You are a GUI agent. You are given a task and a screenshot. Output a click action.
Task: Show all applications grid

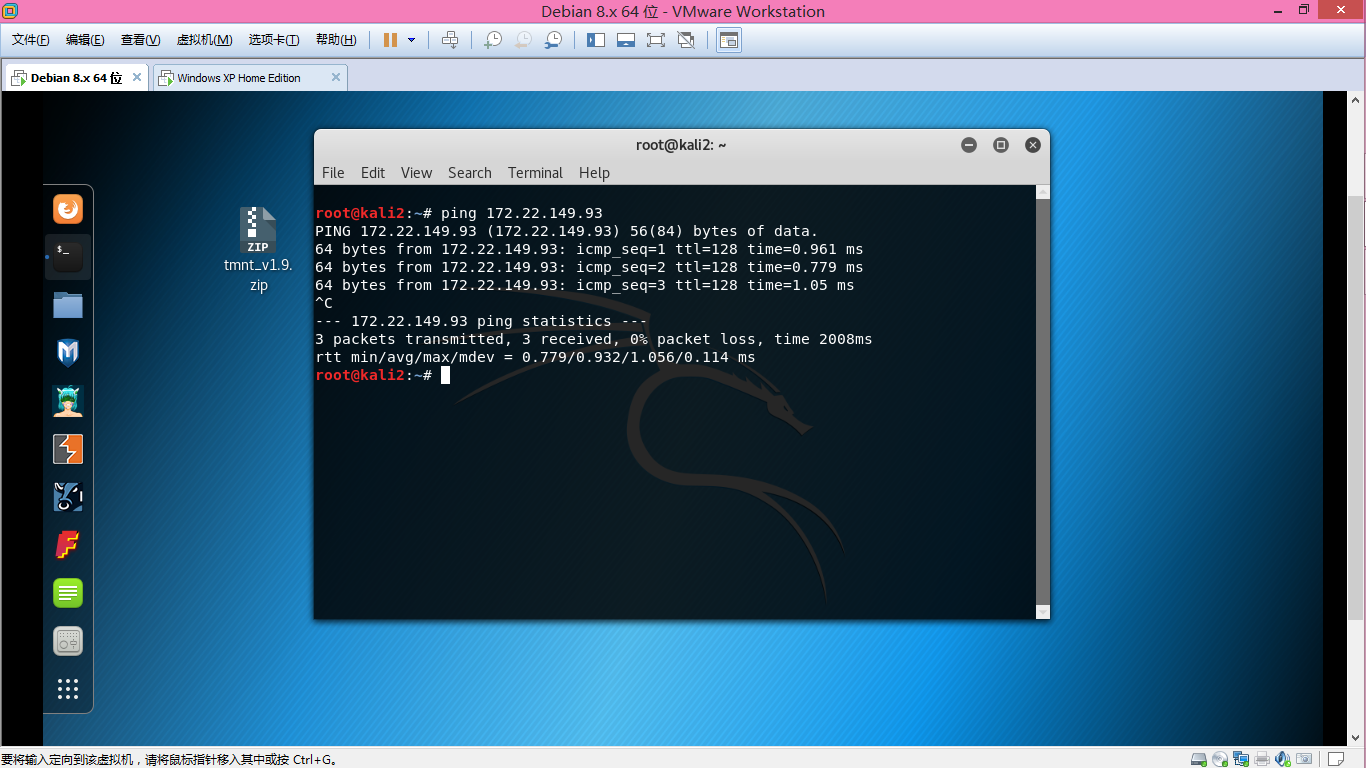coord(68,689)
